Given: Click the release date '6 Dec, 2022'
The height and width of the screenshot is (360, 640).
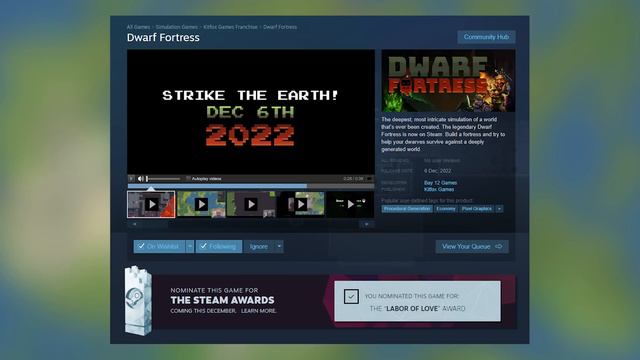Looking at the screenshot, I should tap(438, 171).
